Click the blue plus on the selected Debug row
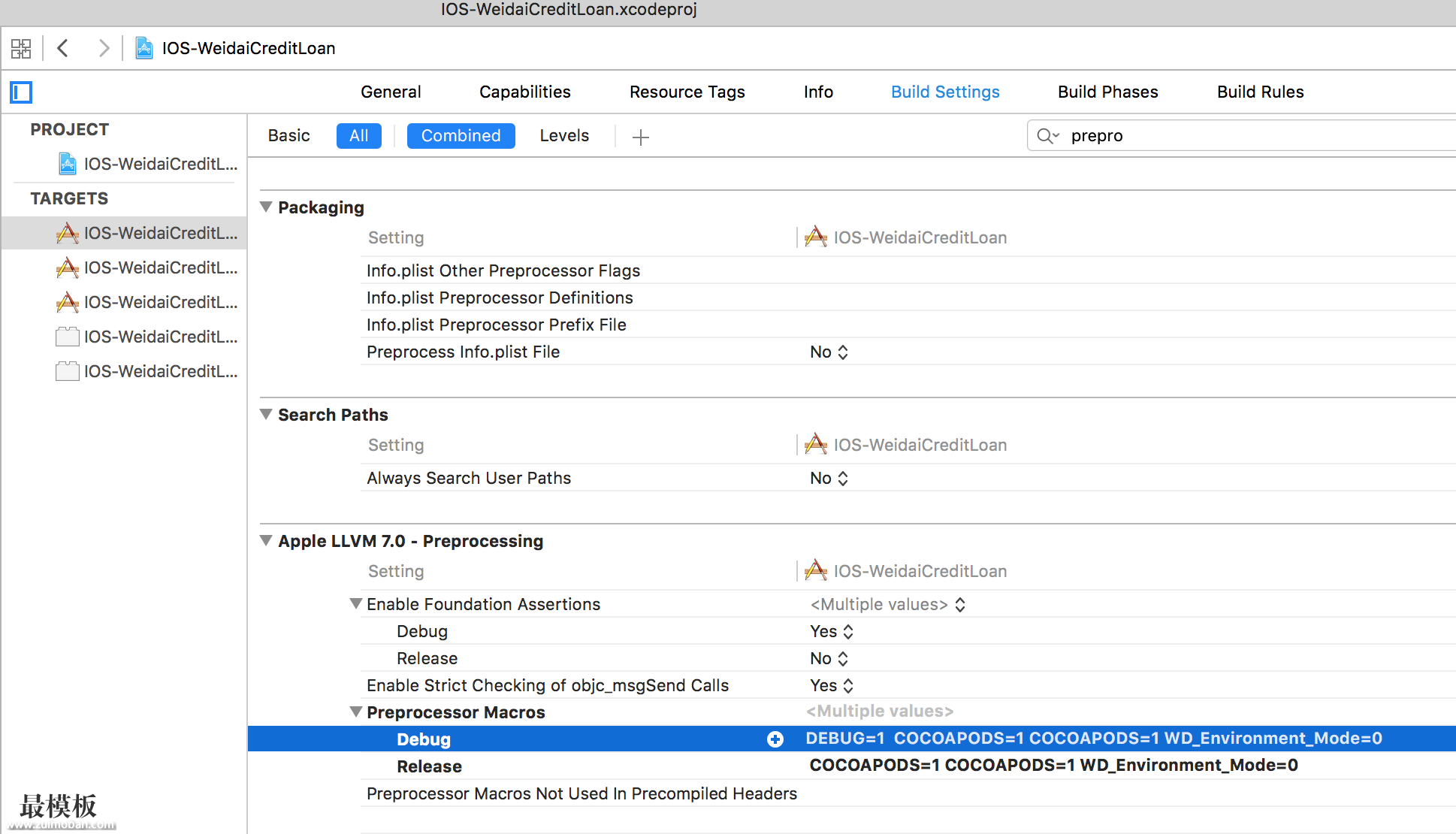The width and height of the screenshot is (1456, 834). coord(775,739)
